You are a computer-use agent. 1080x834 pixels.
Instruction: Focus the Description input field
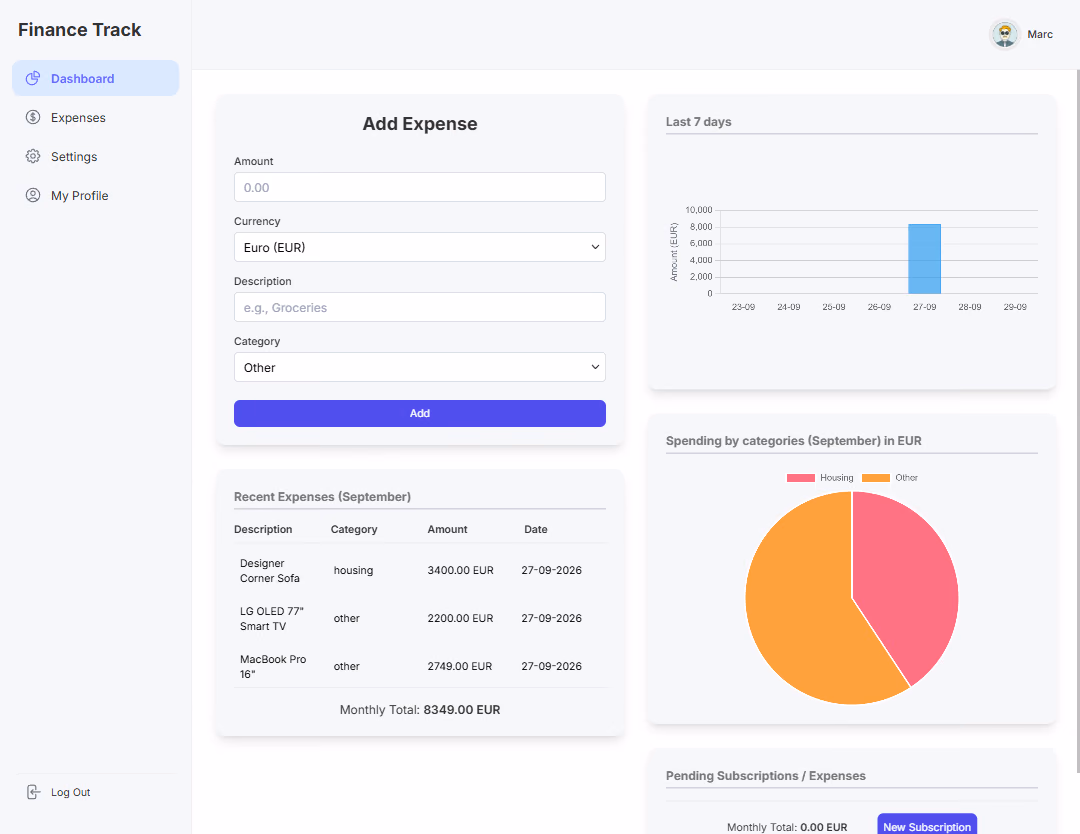419,307
